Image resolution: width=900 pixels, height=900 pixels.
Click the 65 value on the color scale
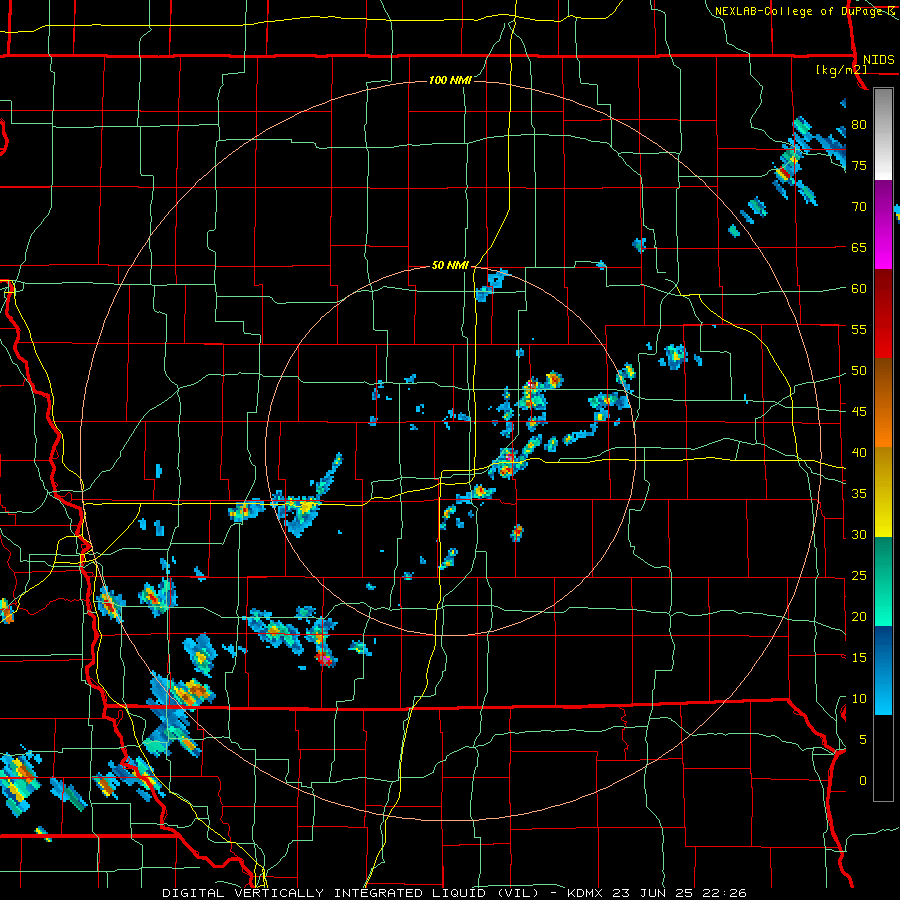point(859,248)
